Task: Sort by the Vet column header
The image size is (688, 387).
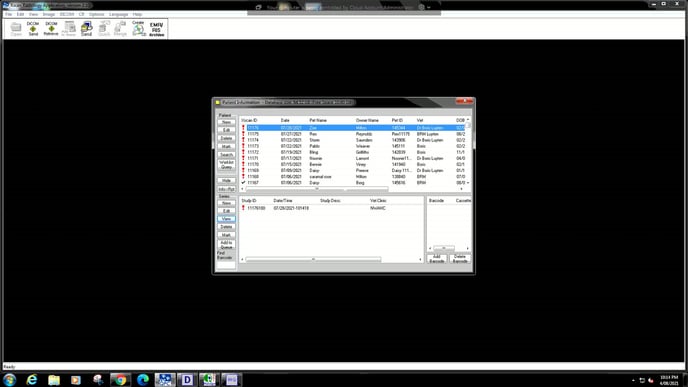Action: pyautogui.click(x=420, y=120)
